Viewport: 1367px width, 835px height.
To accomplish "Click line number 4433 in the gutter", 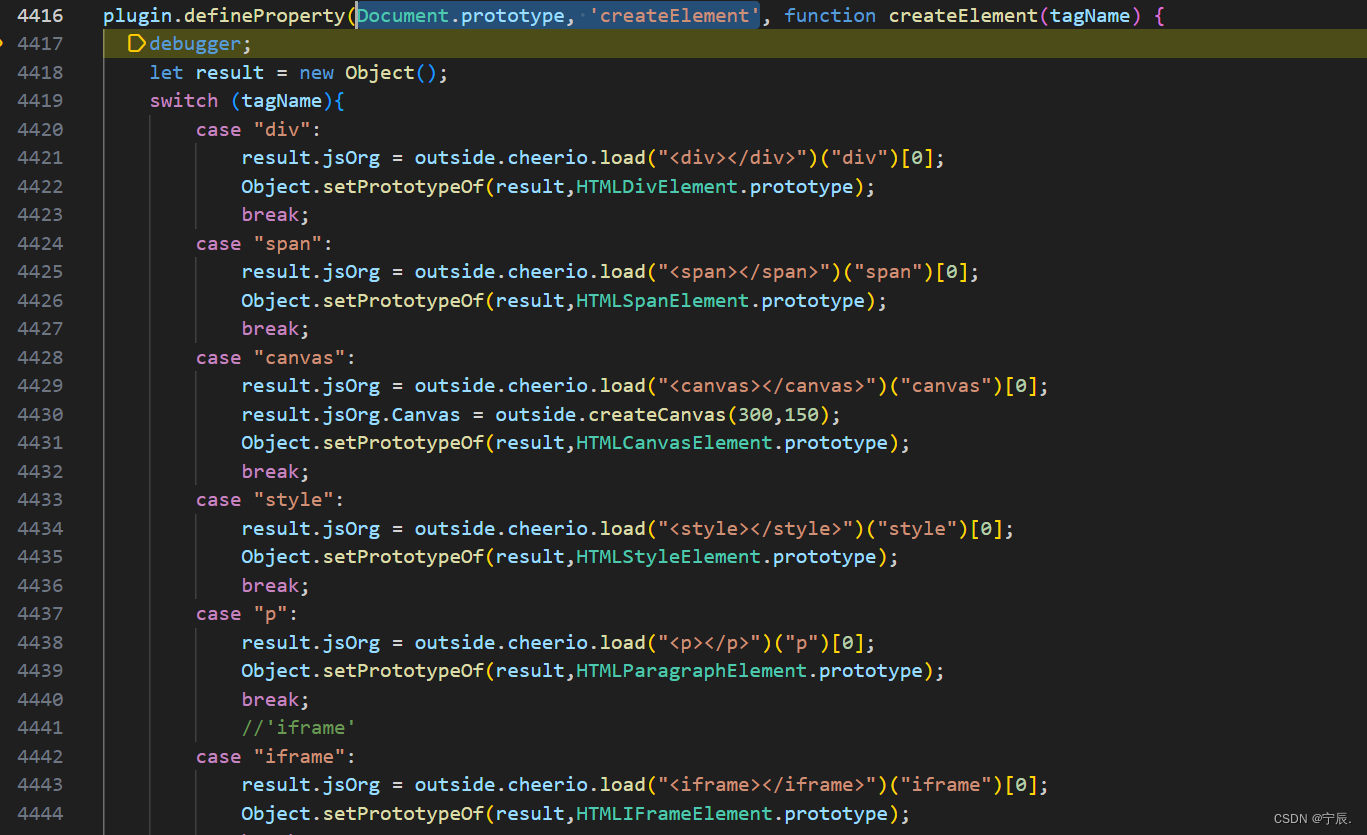I will tap(40, 500).
